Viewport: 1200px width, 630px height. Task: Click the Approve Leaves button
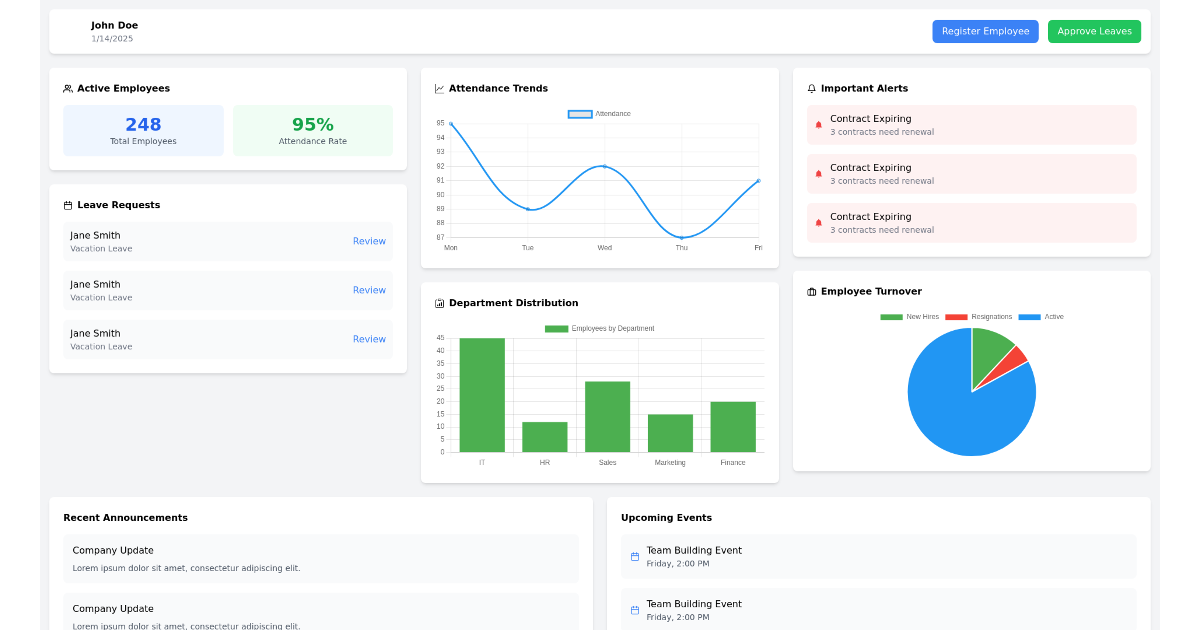click(x=1094, y=31)
